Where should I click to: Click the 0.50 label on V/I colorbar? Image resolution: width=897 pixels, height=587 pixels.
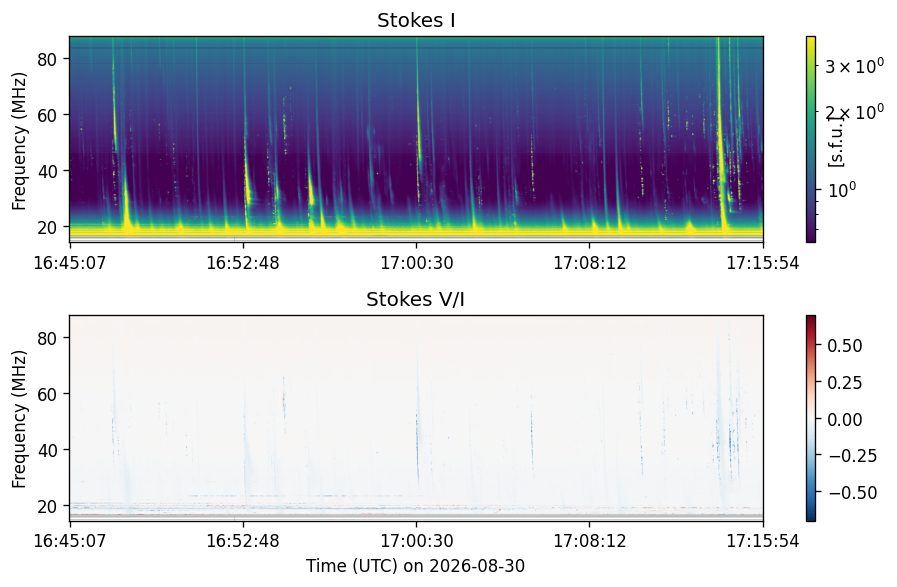(844, 346)
